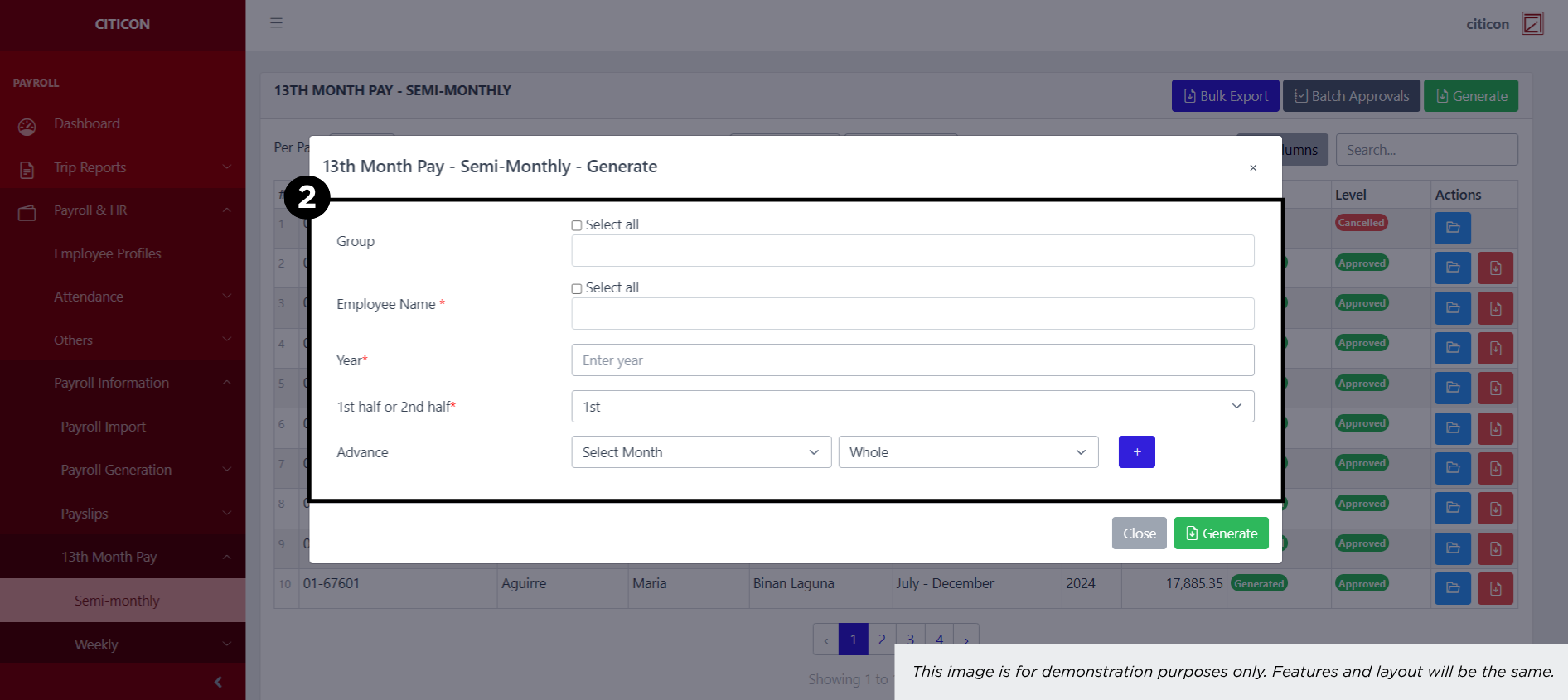The height and width of the screenshot is (700, 1568).
Task: Select Semi-monthly in sidebar
Action: point(117,601)
